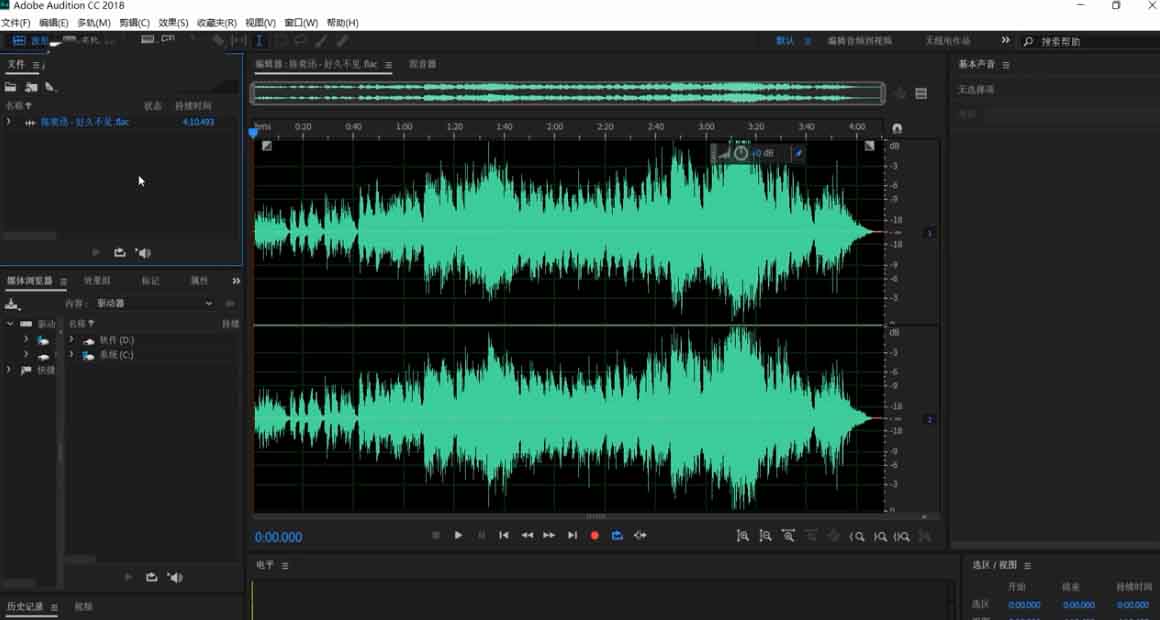Switch to the Waveform editor view button
Screen dimensions: 1160x620
coord(30,41)
